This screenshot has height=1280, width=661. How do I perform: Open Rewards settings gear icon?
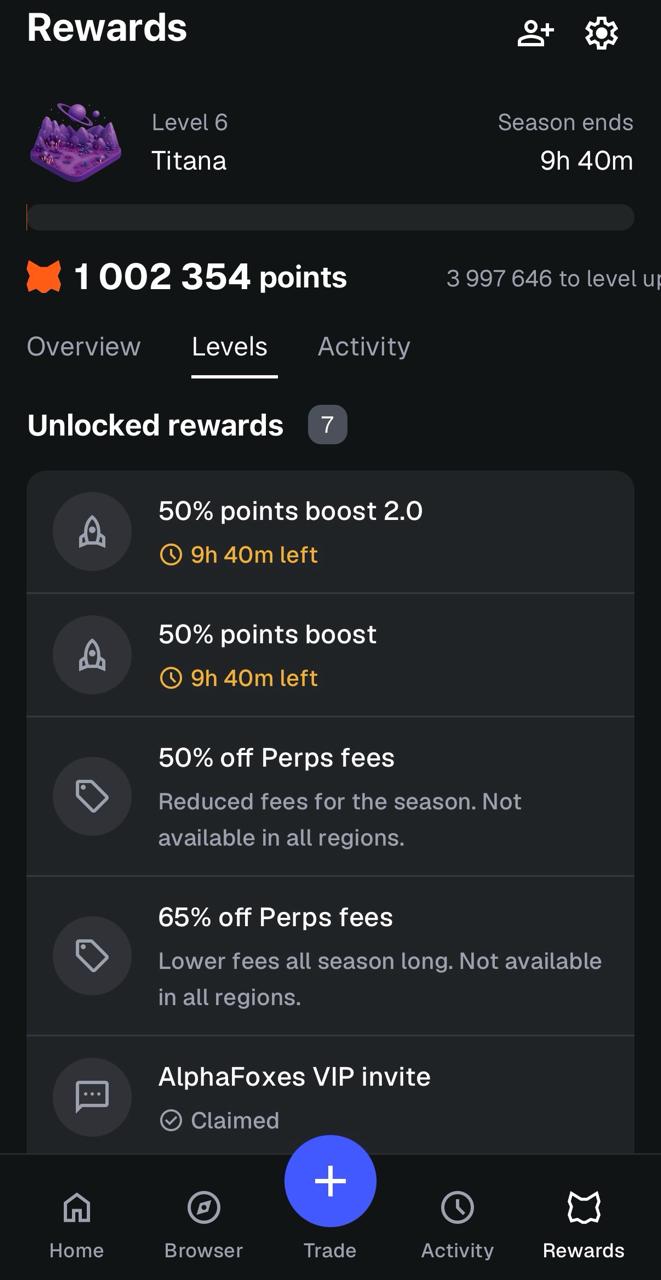coord(601,33)
